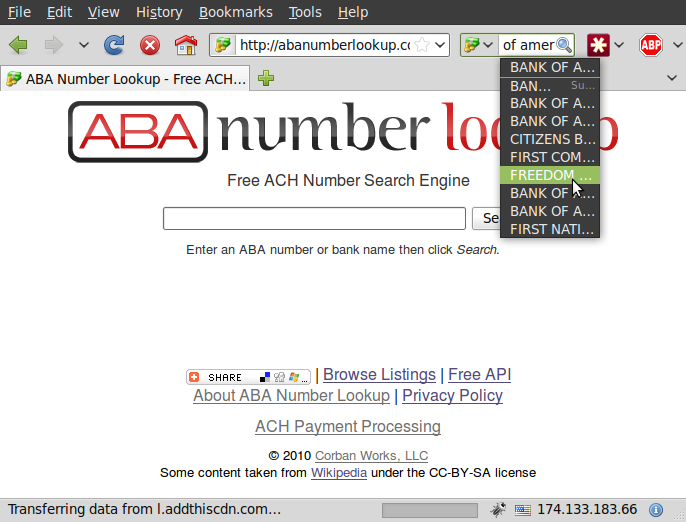Open the Wikipedia link
The image size is (686, 522).
[x=339, y=473]
